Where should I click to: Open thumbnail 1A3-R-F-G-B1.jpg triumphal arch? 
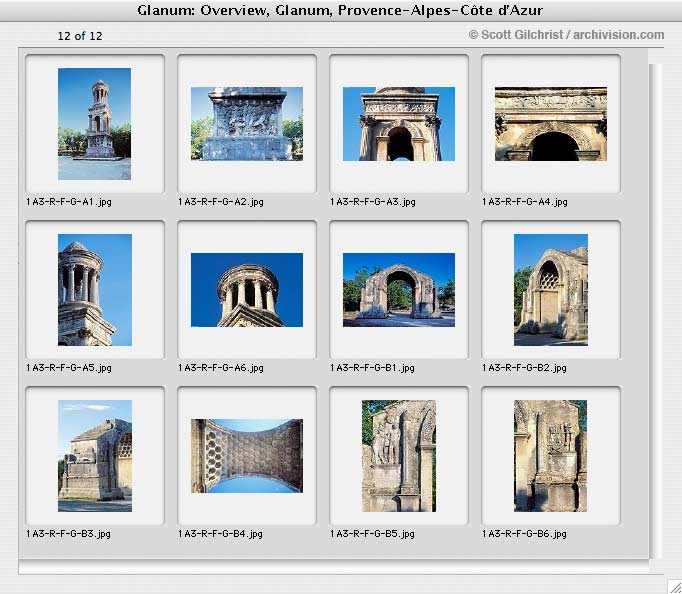tap(399, 290)
